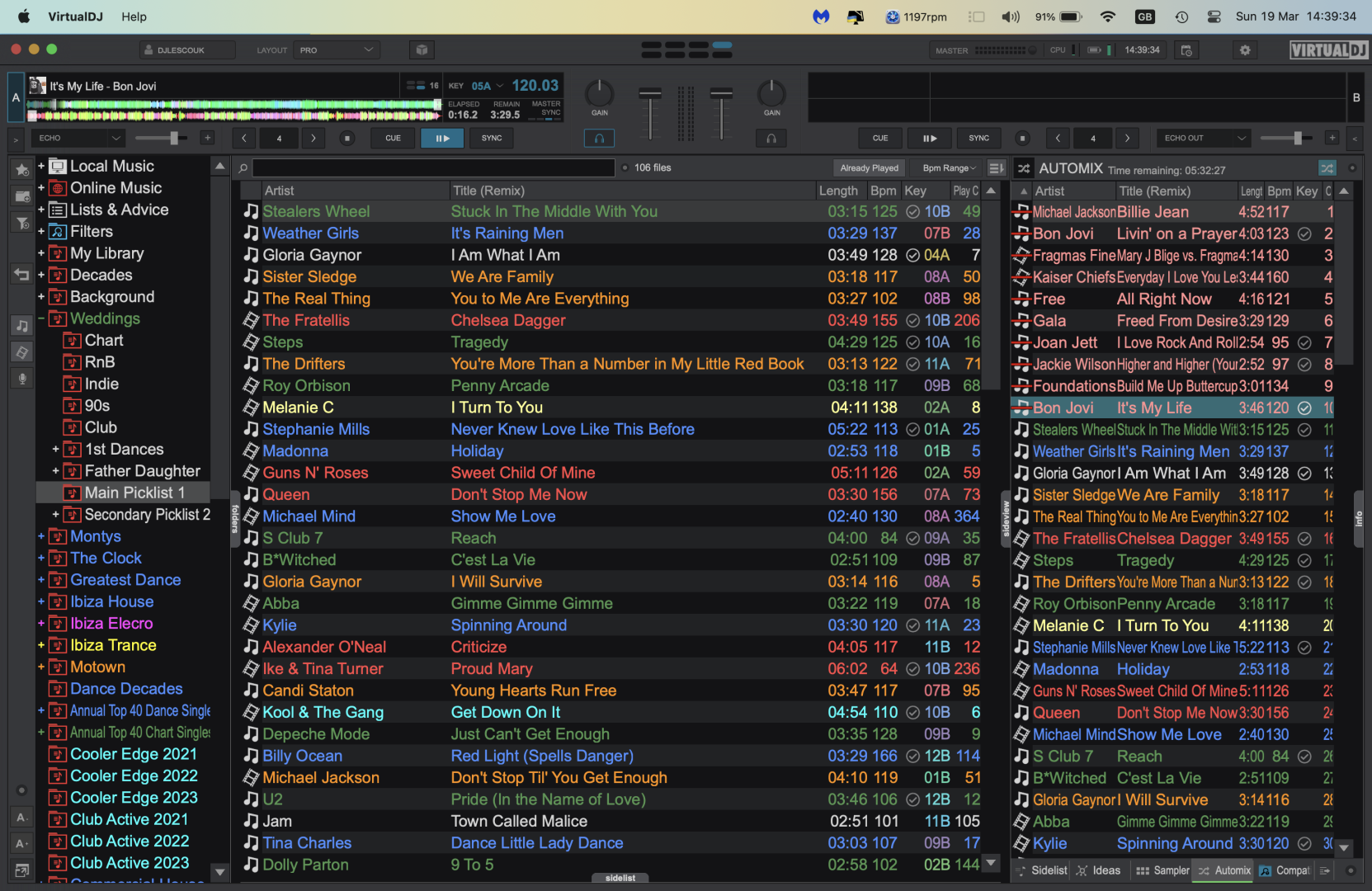Click deck B CUE button
The height and width of the screenshot is (891, 1372).
pos(880,138)
